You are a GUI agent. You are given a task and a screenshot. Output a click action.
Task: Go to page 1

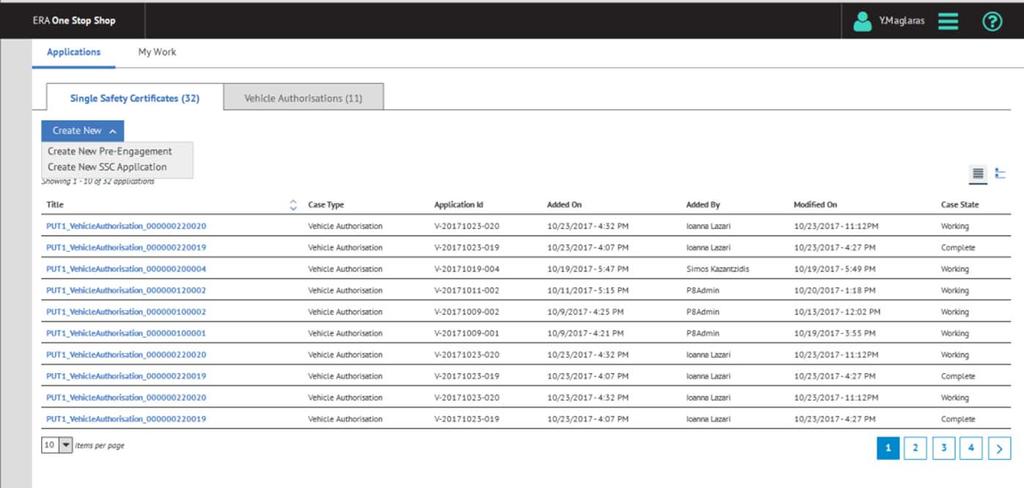[888, 448]
